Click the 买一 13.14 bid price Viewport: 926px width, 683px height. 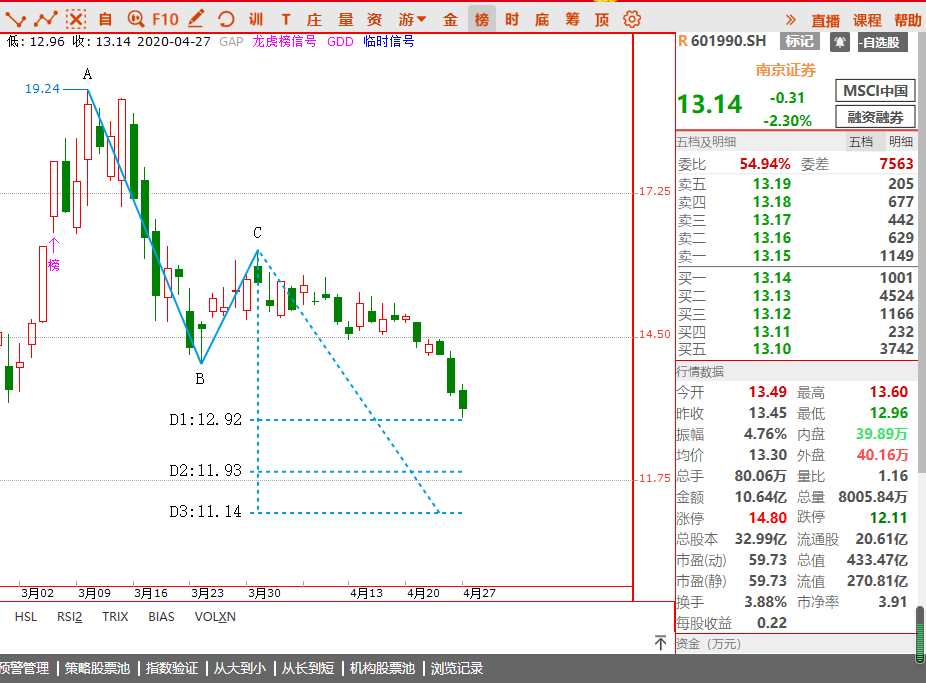click(771, 278)
